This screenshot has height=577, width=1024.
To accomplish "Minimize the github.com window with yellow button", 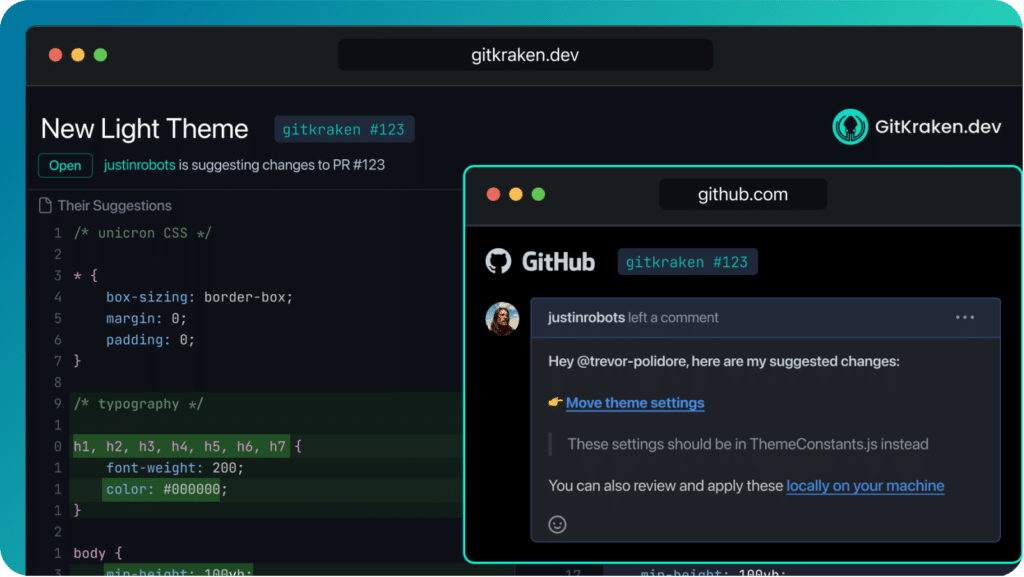I will (516, 195).
